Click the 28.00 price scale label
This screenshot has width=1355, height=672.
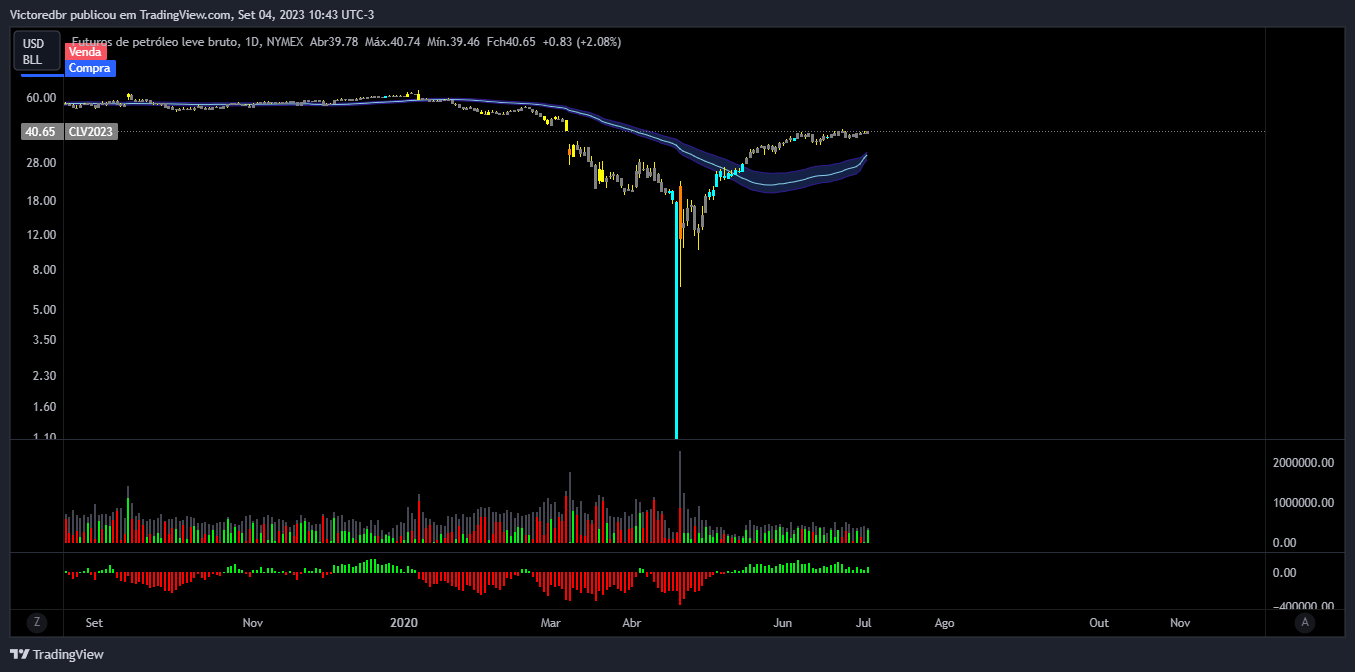pyautogui.click(x=40, y=163)
